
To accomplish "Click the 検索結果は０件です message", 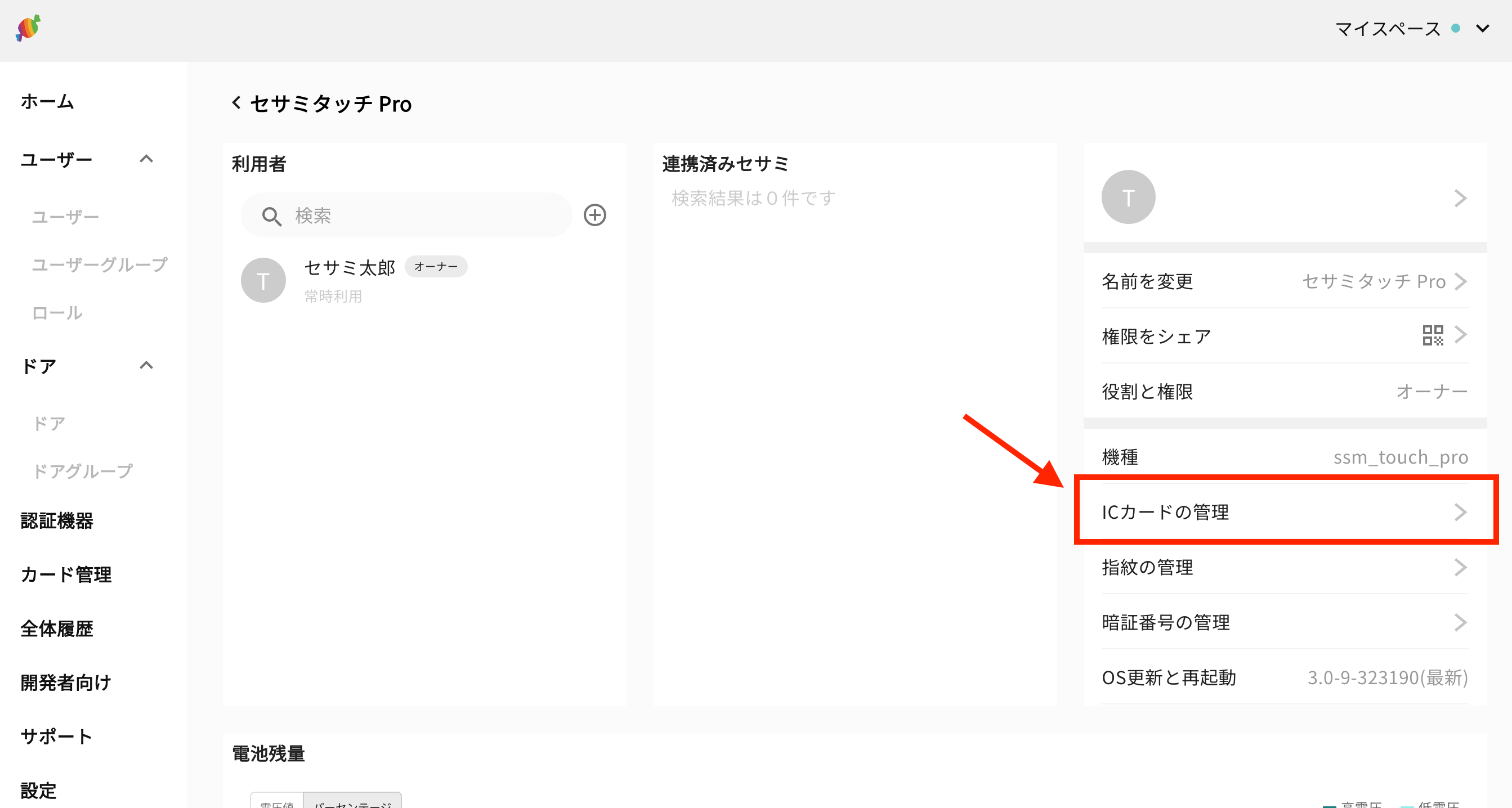I will click(x=754, y=198).
